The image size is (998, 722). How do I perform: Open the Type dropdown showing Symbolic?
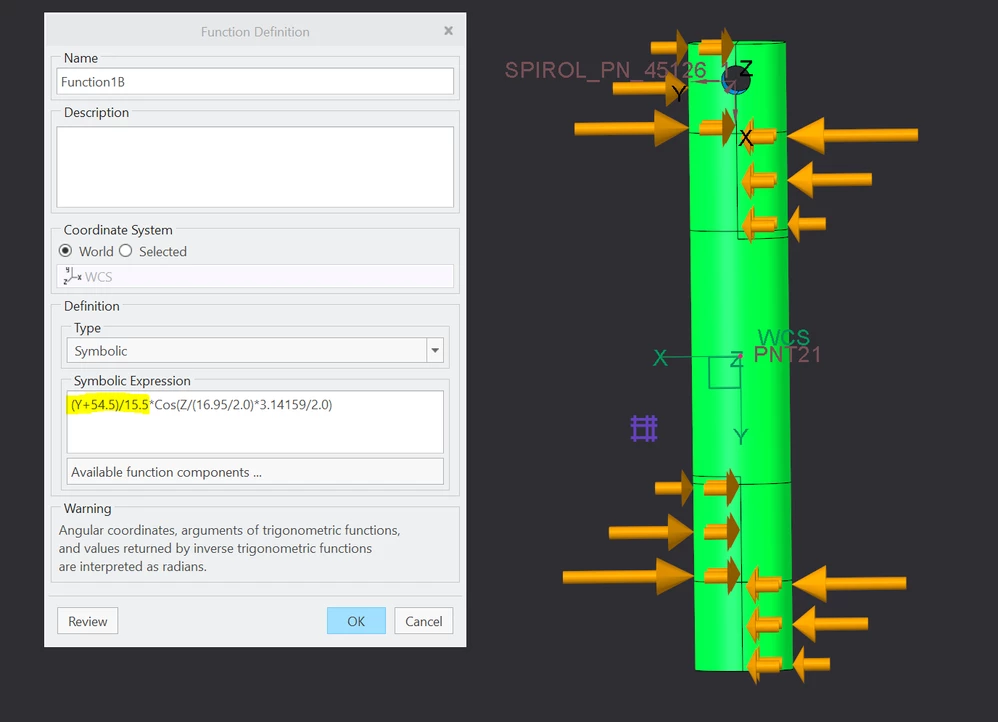434,351
